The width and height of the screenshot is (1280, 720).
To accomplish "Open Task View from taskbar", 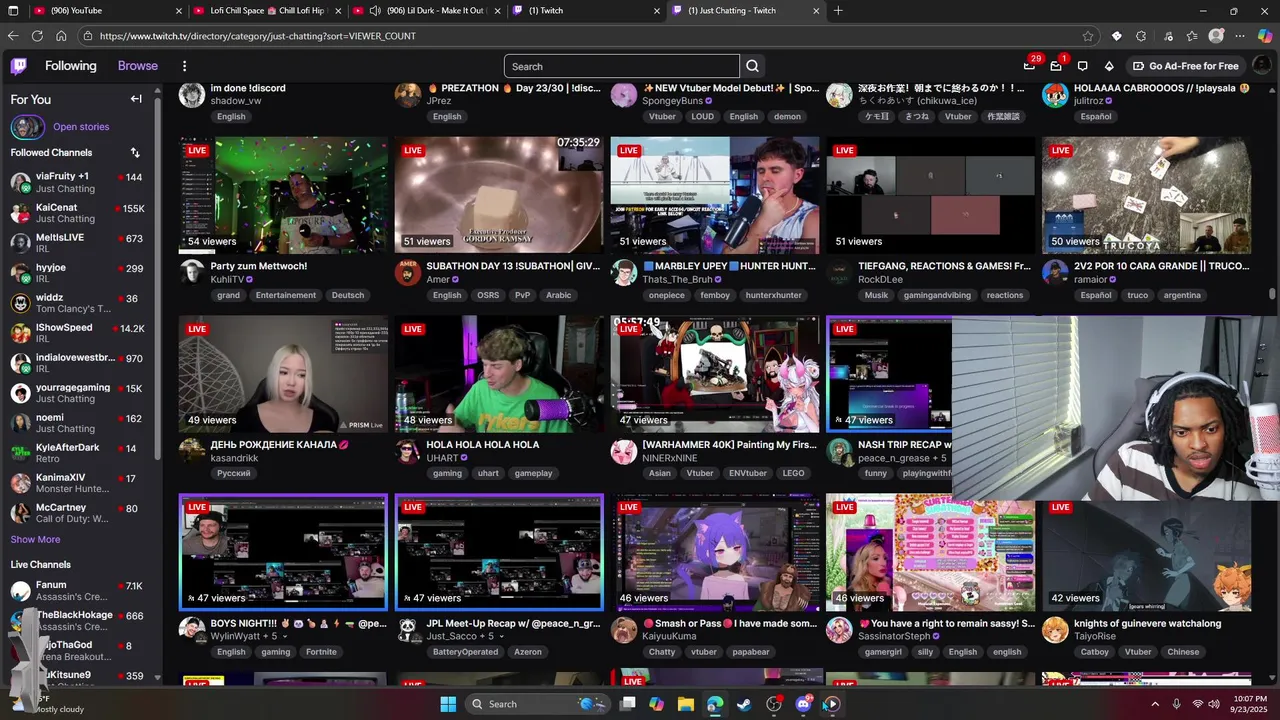I will [627, 704].
